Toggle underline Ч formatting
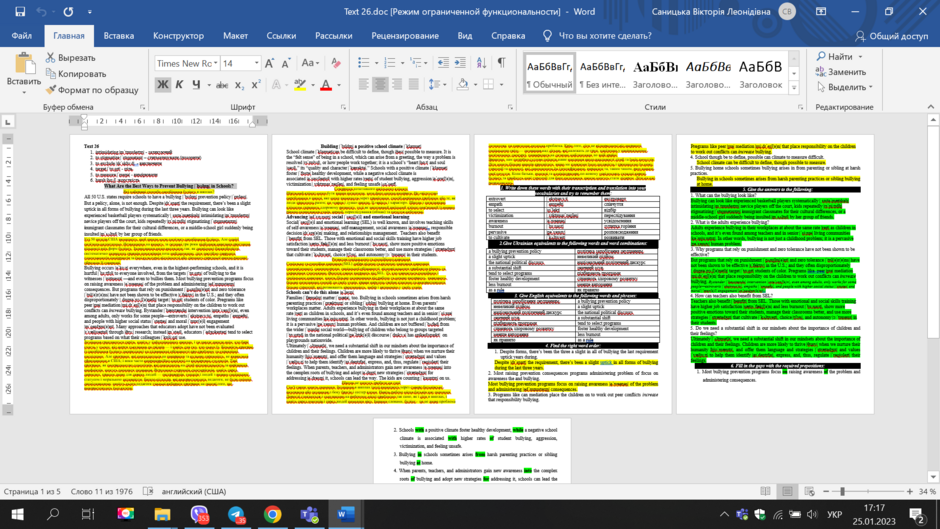940x529 pixels. point(195,85)
